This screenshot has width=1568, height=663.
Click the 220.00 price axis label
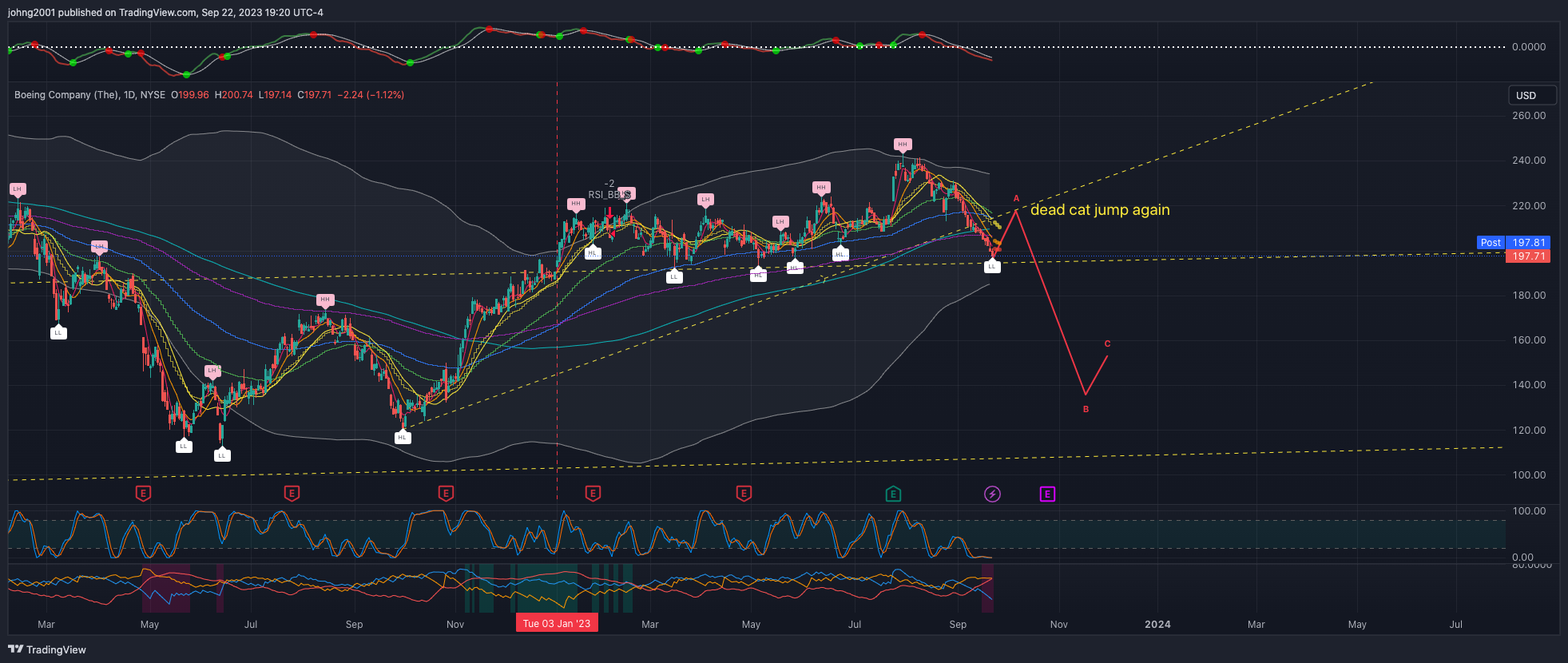click(x=1529, y=205)
